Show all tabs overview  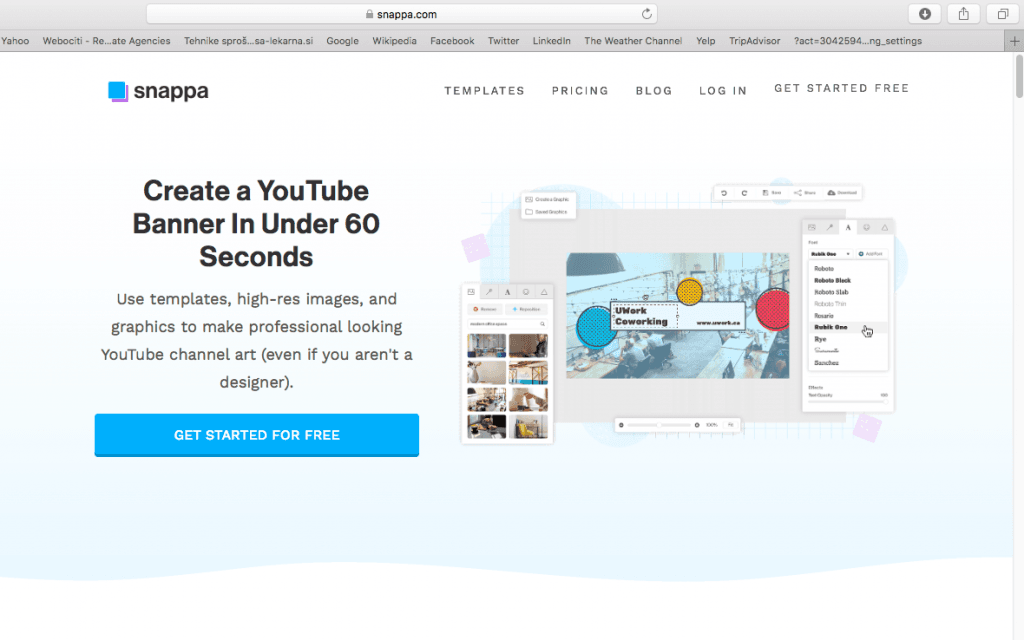point(1001,14)
